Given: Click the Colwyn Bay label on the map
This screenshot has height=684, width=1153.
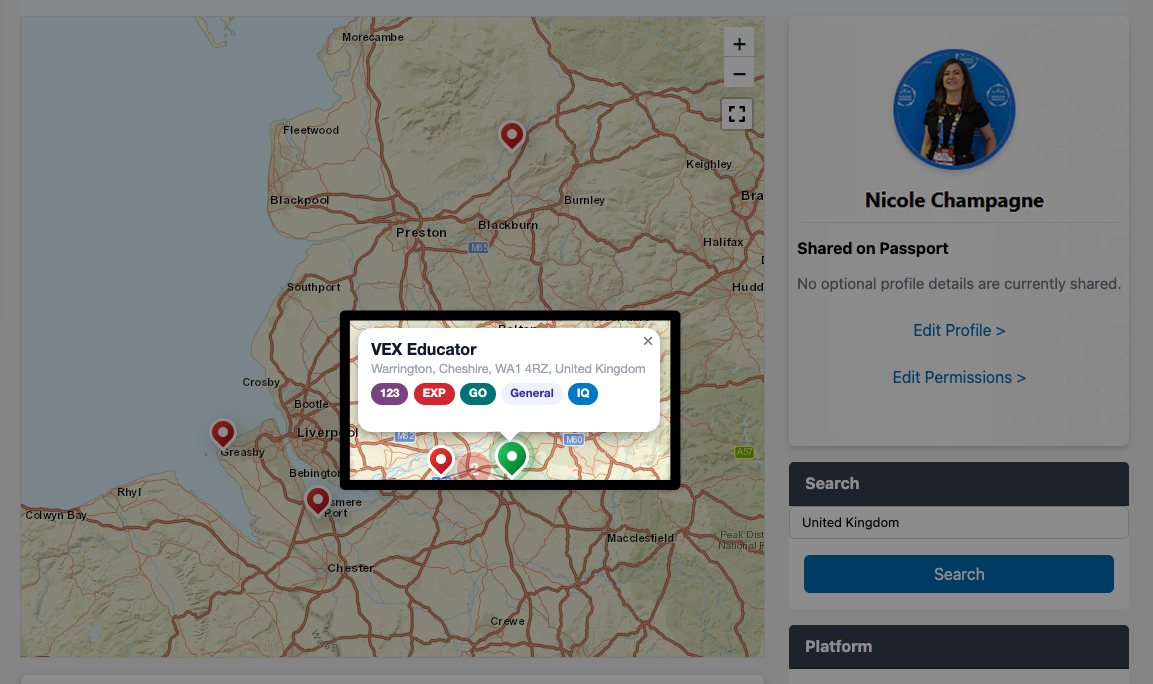Looking at the screenshot, I should point(56,515).
